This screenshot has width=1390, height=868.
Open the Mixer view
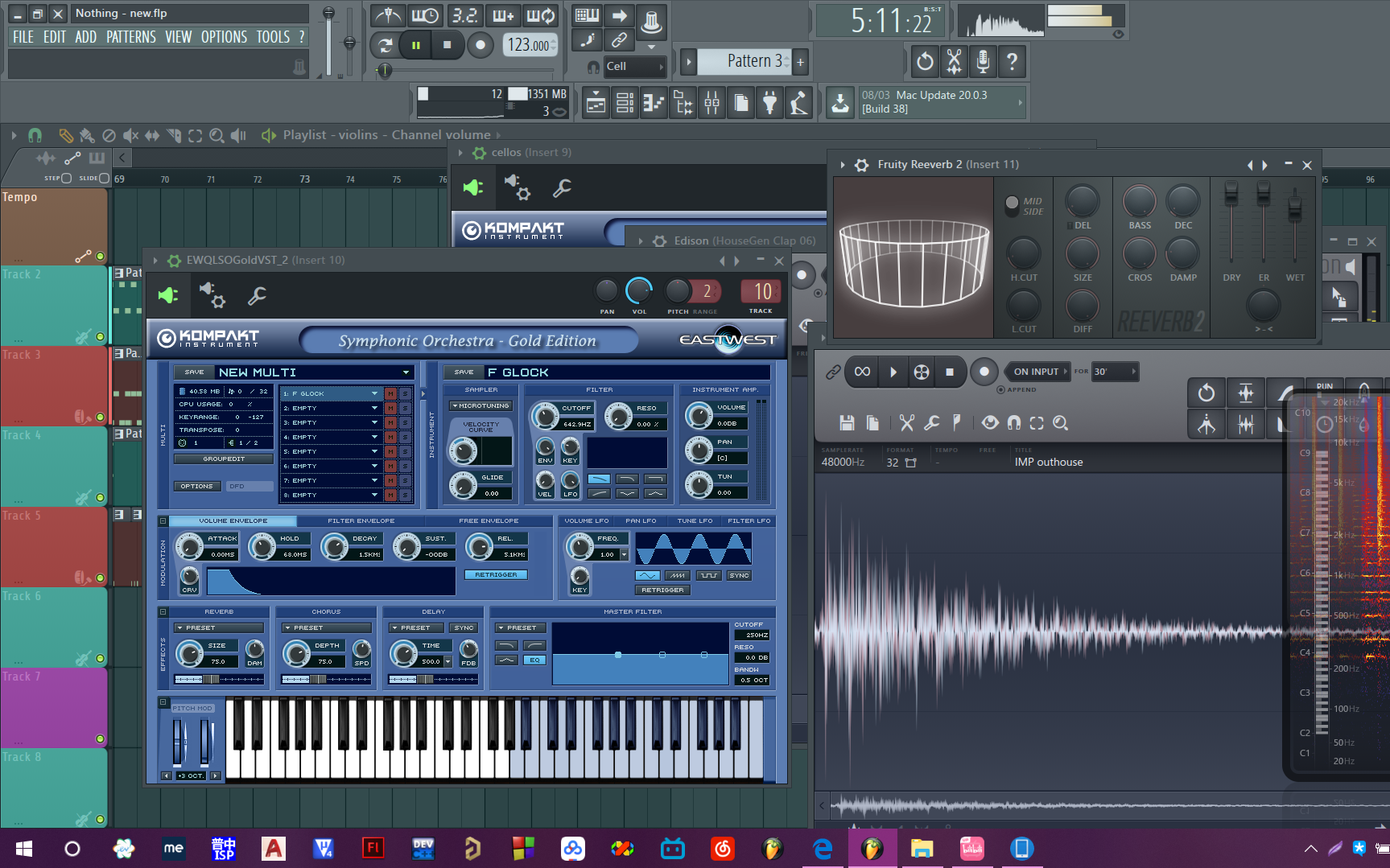[711, 103]
